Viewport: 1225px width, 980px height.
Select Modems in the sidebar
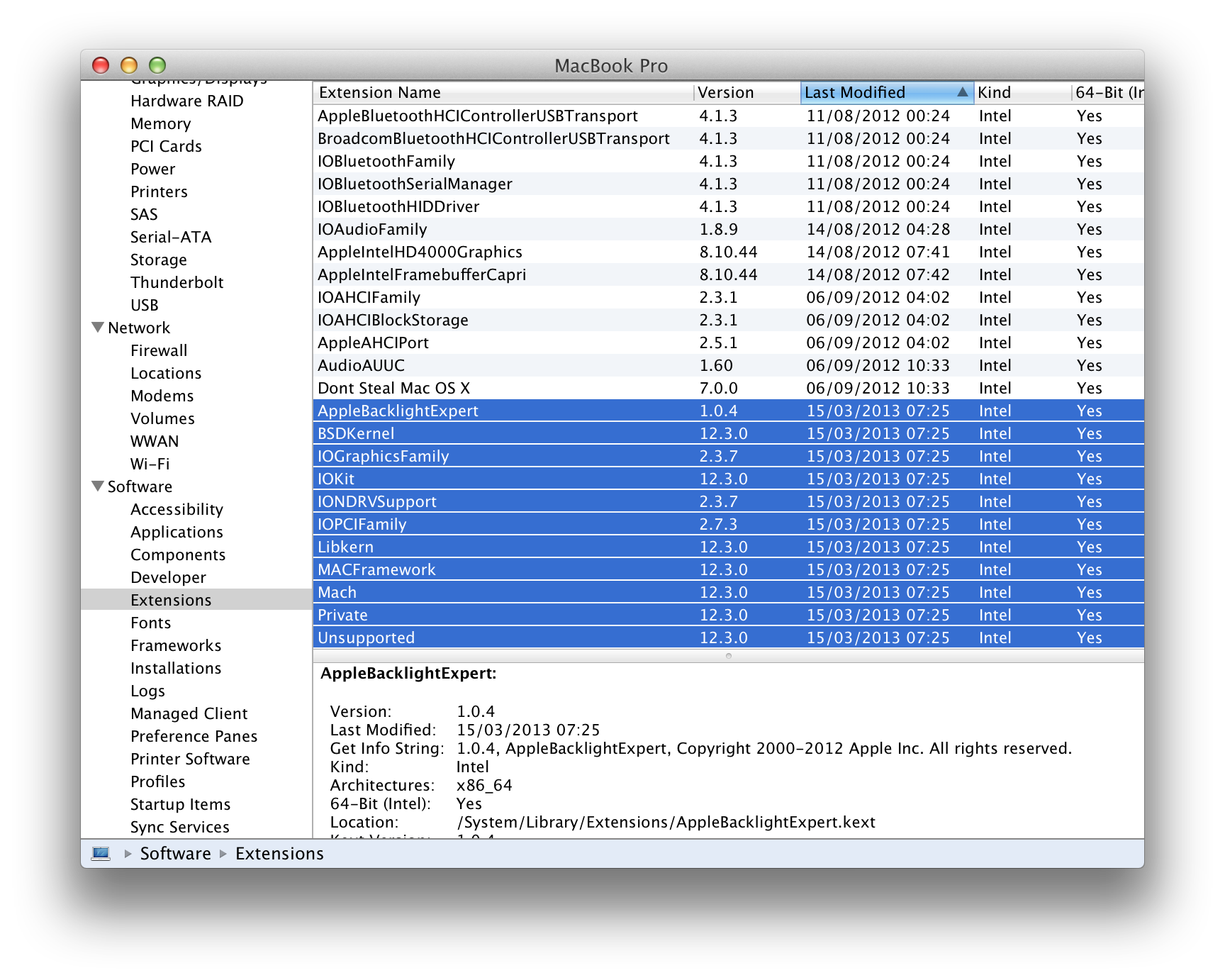pyautogui.click(x=162, y=396)
